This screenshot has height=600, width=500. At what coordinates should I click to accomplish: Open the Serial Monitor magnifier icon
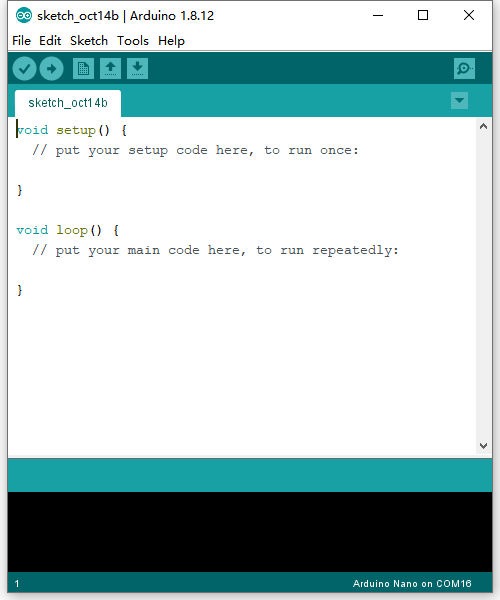pyautogui.click(x=464, y=69)
